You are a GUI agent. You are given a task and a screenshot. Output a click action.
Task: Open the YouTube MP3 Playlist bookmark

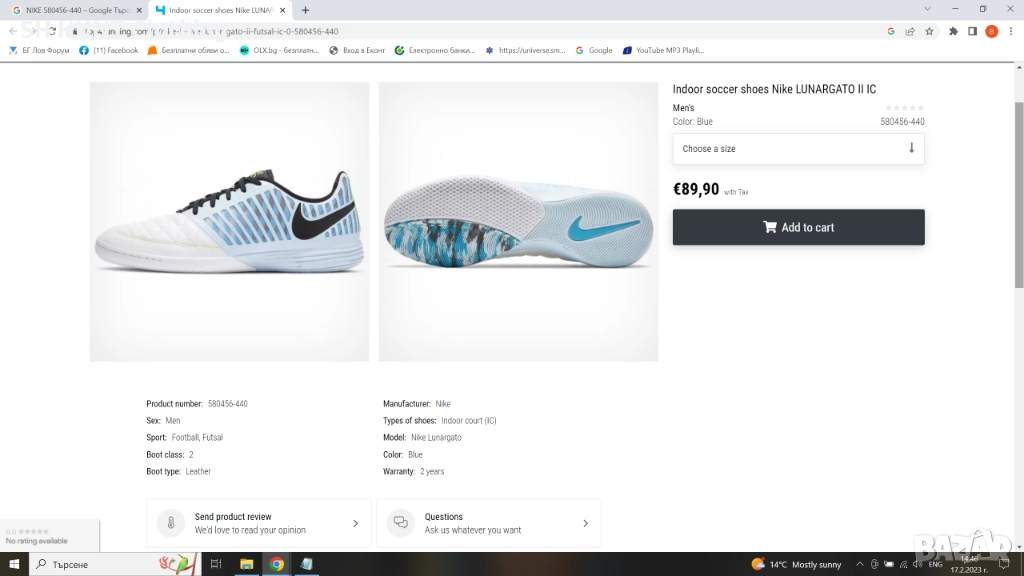[663, 50]
